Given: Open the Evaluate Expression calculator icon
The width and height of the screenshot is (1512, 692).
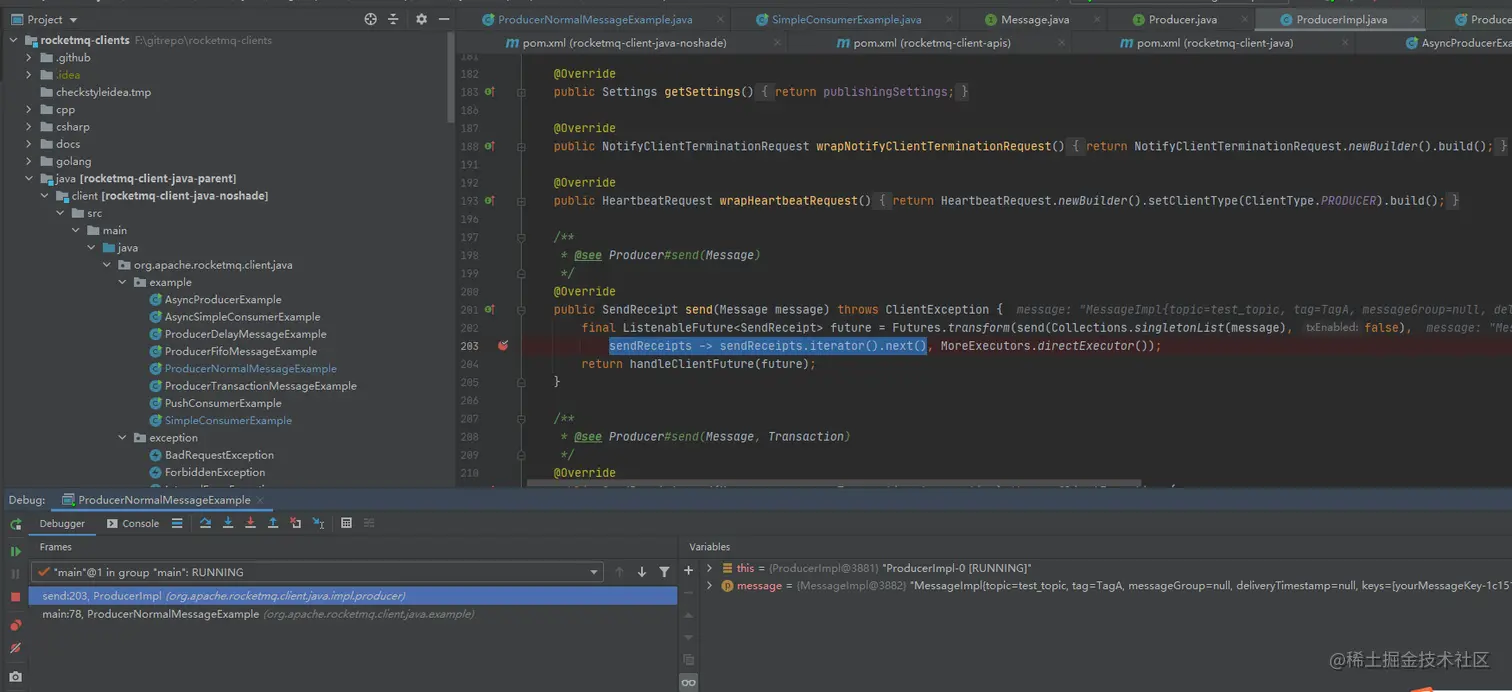Looking at the screenshot, I should 346,523.
